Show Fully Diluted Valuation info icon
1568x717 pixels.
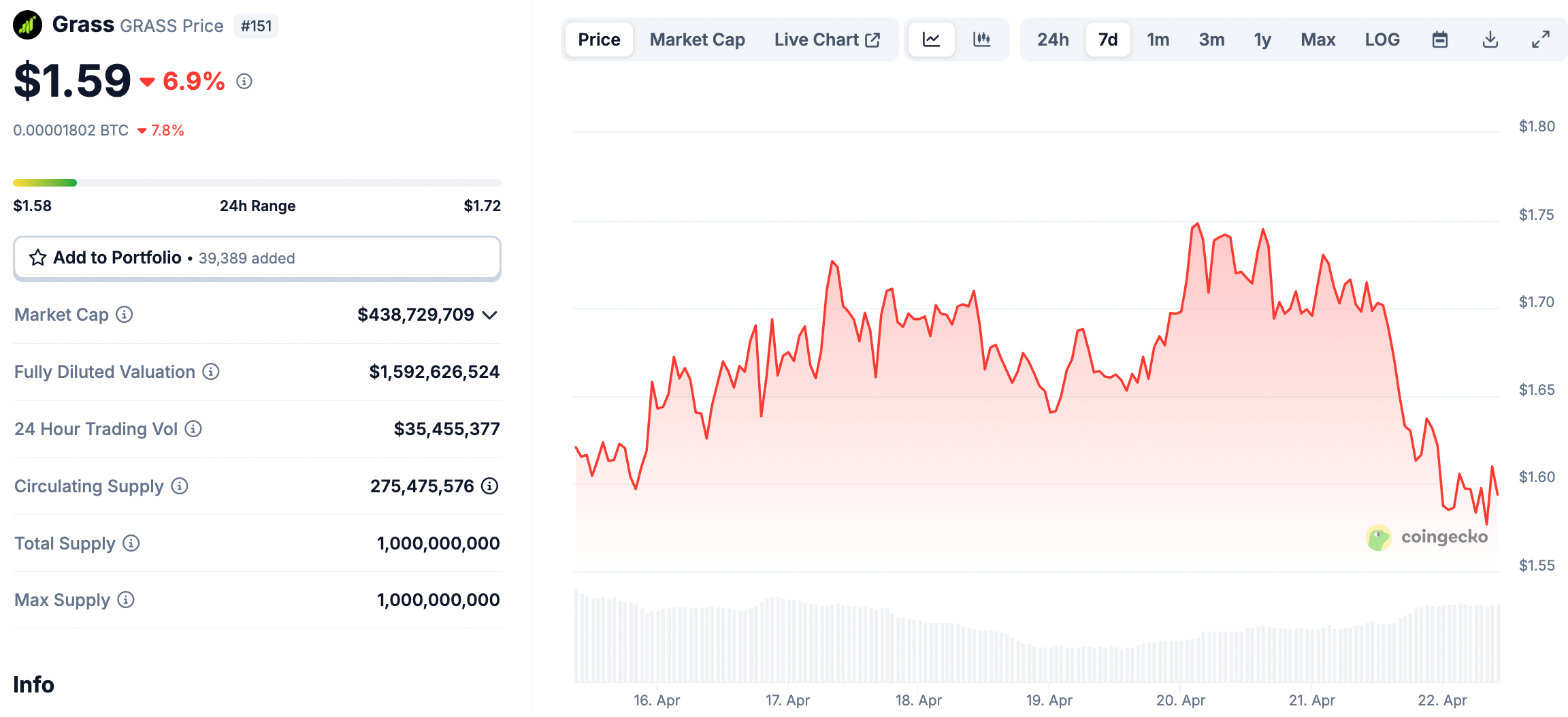(x=211, y=372)
